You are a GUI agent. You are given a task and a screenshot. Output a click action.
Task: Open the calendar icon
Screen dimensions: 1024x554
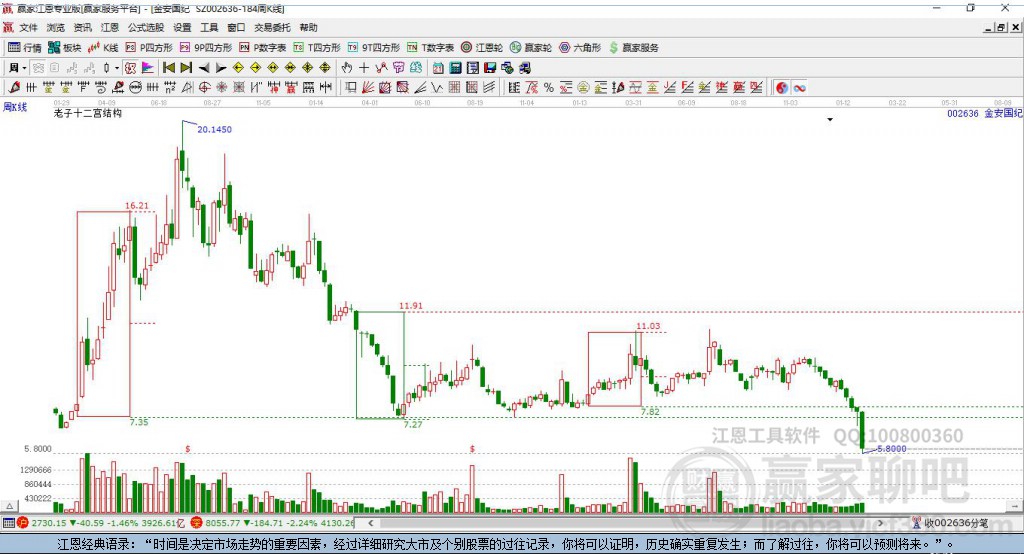point(438,68)
